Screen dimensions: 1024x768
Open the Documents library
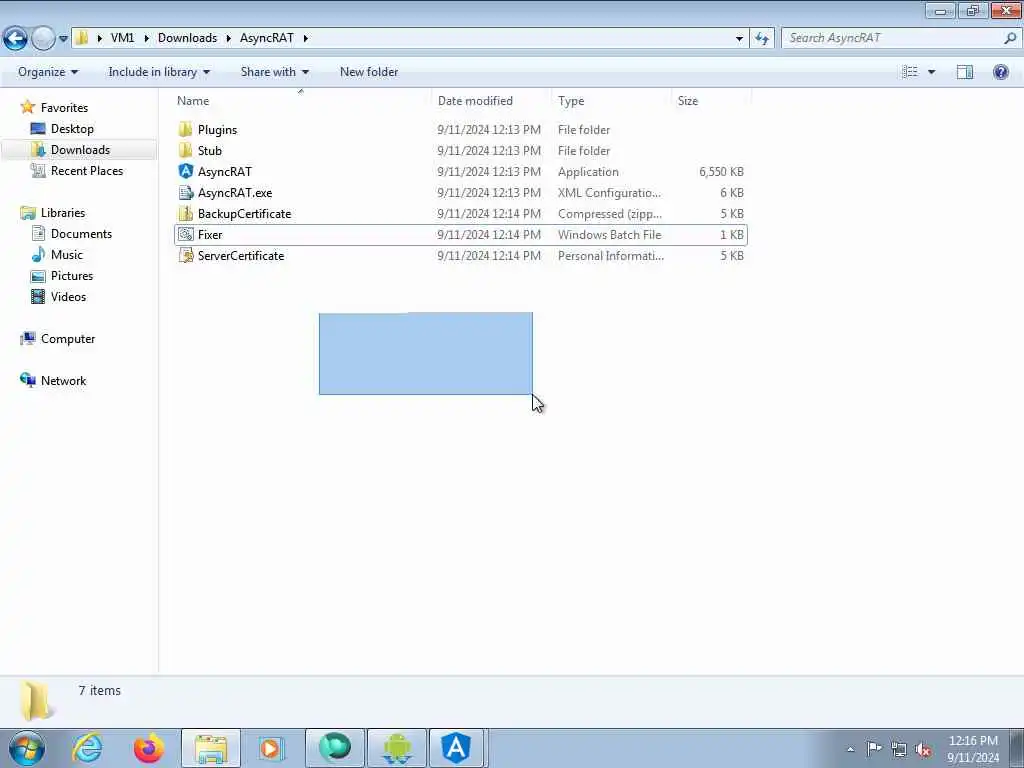pos(81,233)
